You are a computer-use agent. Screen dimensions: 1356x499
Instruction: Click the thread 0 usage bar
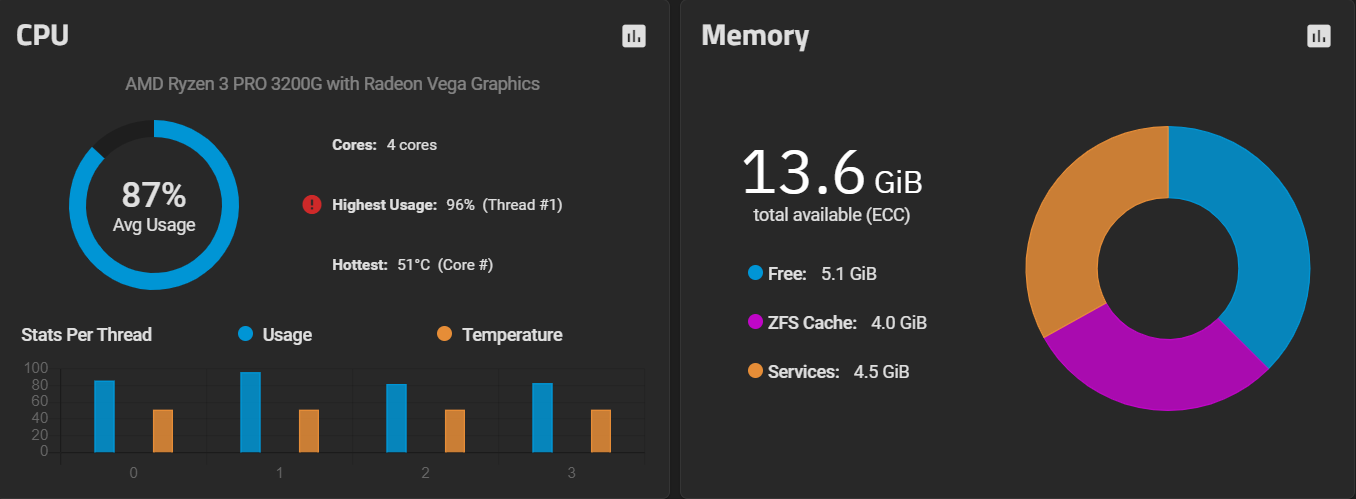point(104,416)
